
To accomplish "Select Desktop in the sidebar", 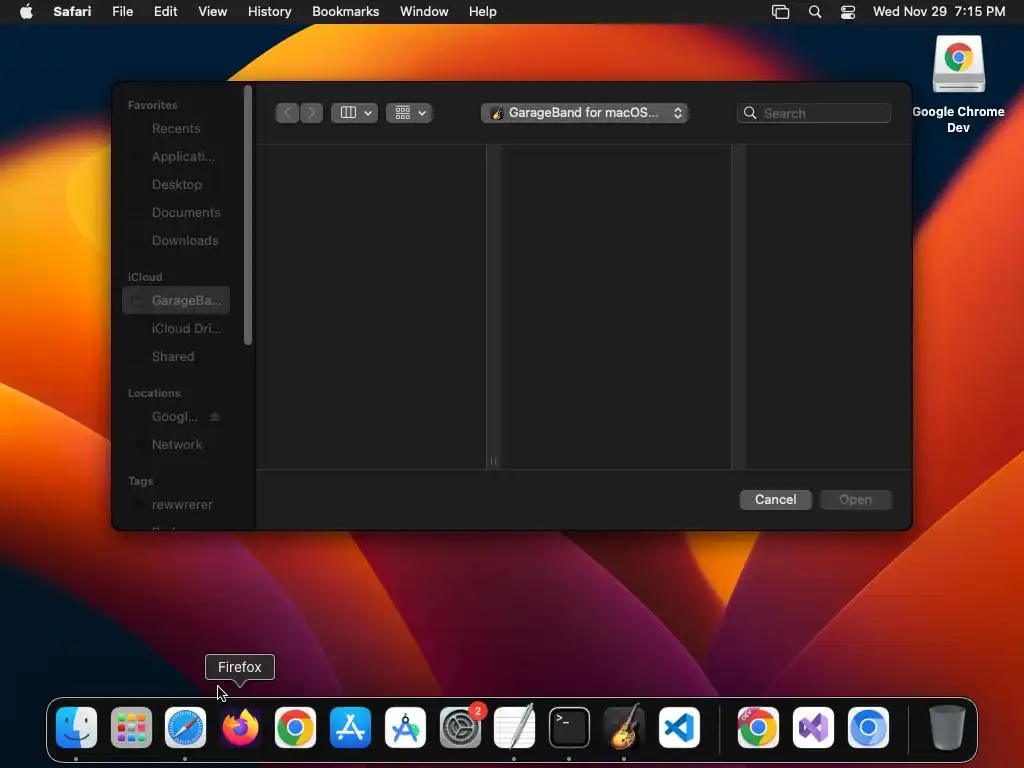I will (x=176, y=185).
